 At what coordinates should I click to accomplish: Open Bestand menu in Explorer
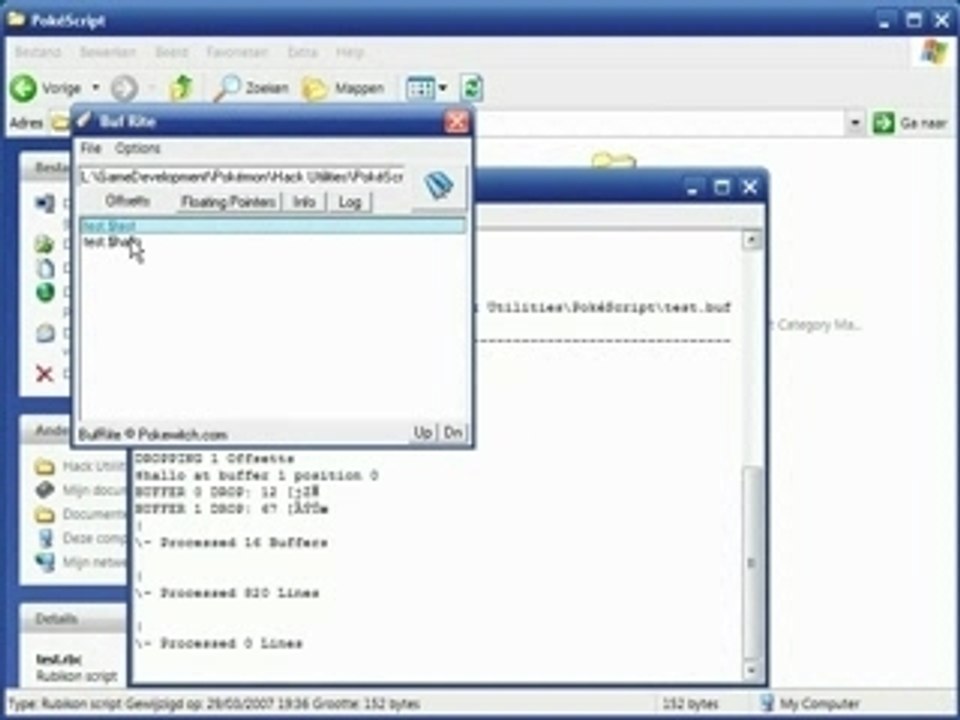pos(38,52)
